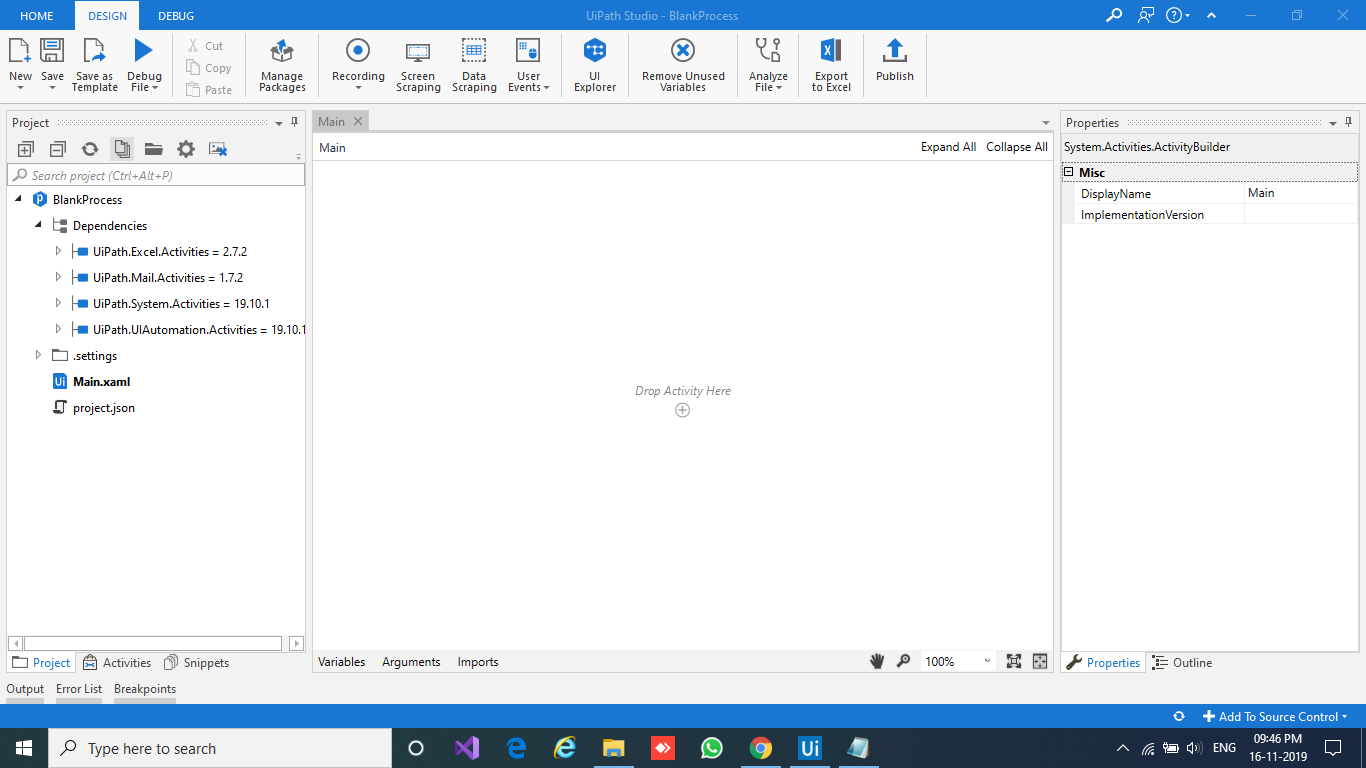The height and width of the screenshot is (768, 1366).
Task: Click Collapse All icon in Project panel toolbar
Action: 58,149
